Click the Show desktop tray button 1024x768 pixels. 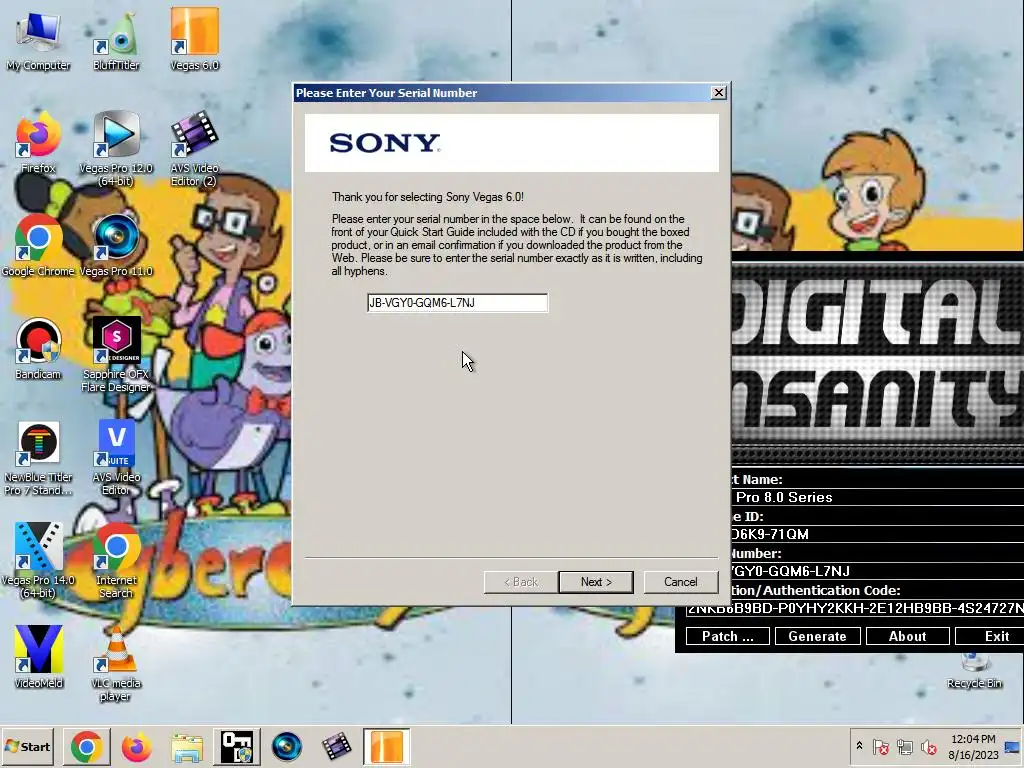(x=1014, y=746)
